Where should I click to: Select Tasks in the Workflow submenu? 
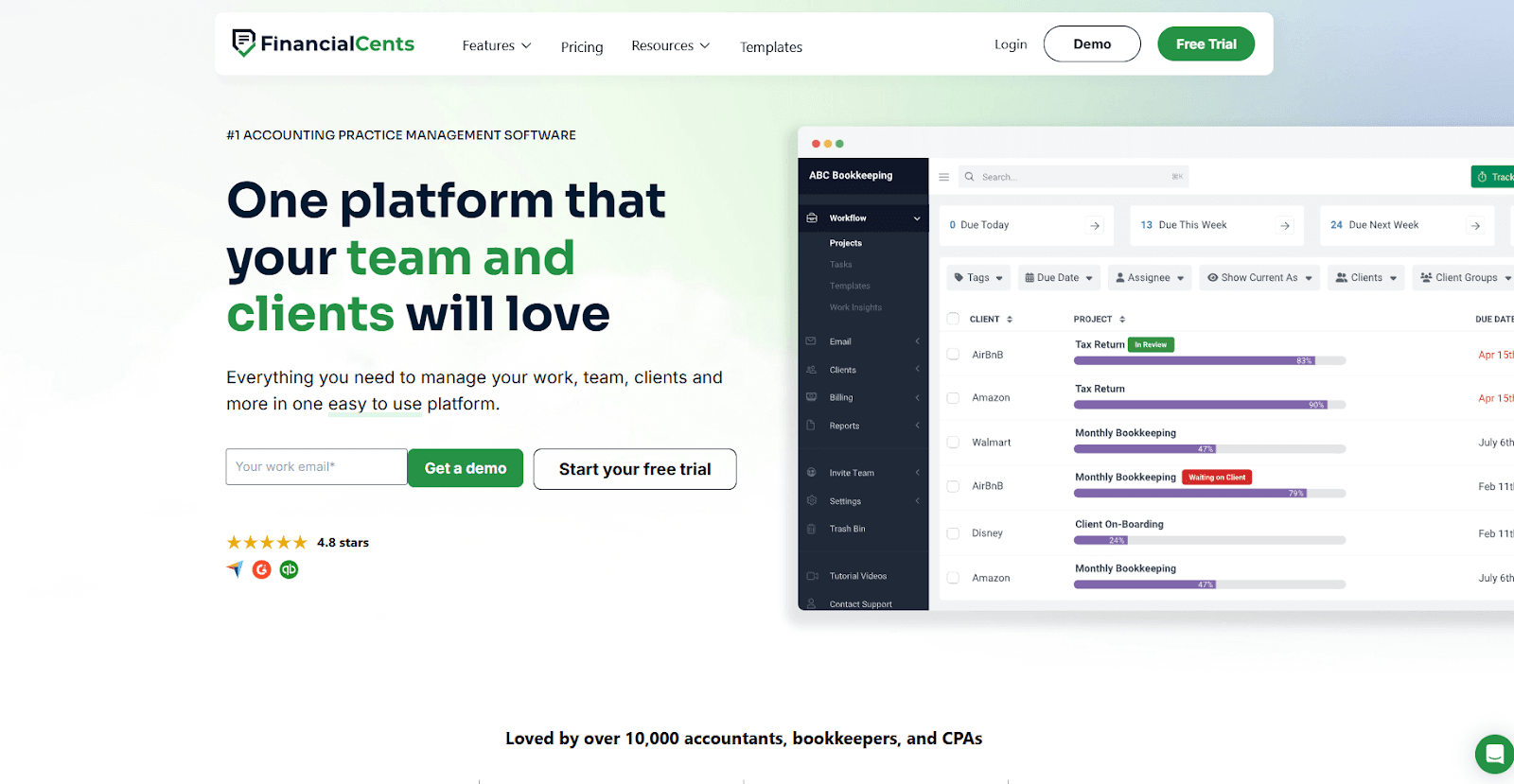[x=841, y=265]
